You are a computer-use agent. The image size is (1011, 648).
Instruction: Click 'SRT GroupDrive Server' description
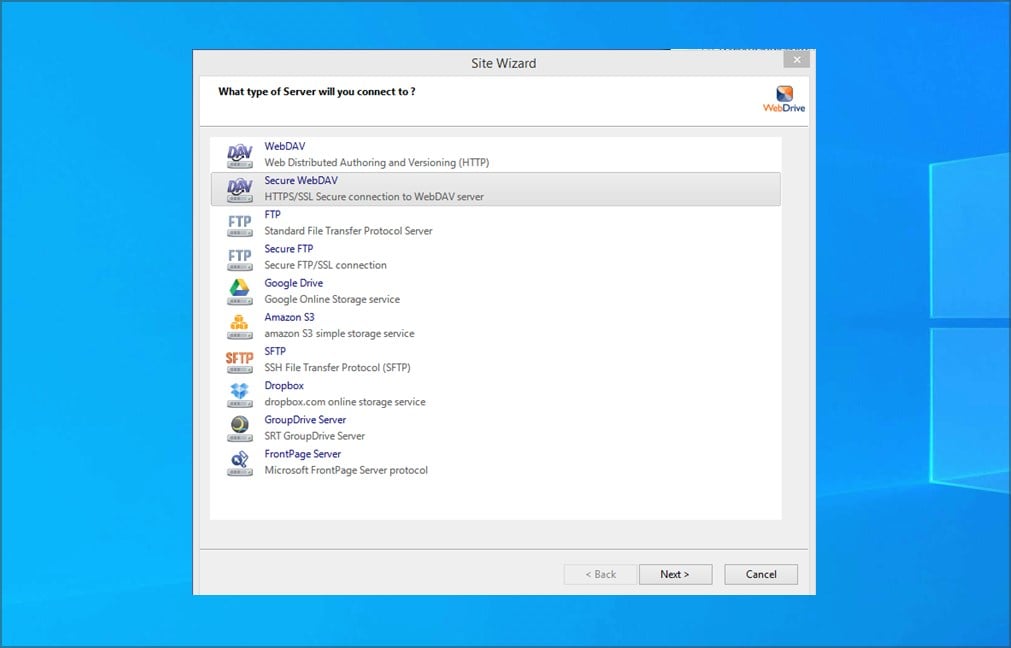coord(315,436)
